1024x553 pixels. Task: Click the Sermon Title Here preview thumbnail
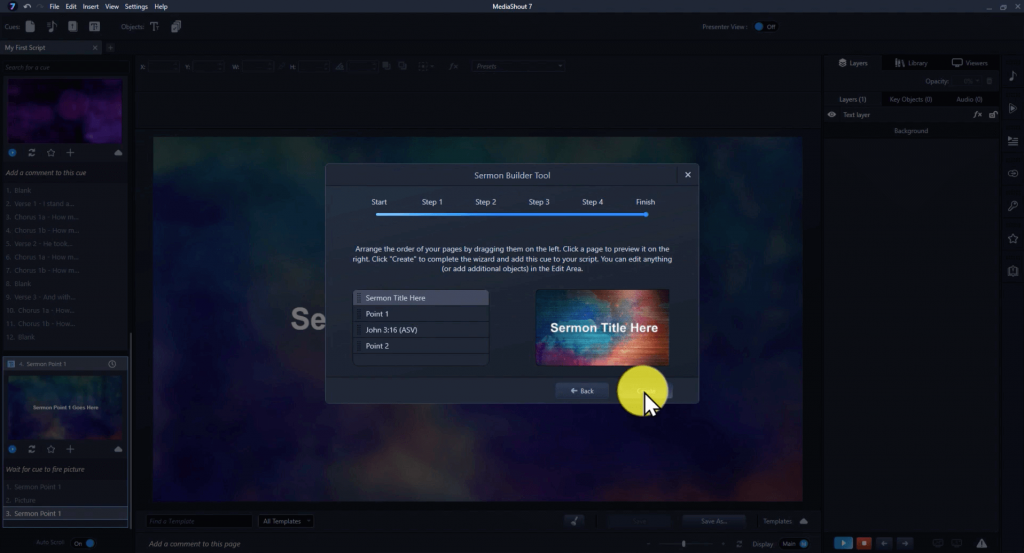(602, 328)
